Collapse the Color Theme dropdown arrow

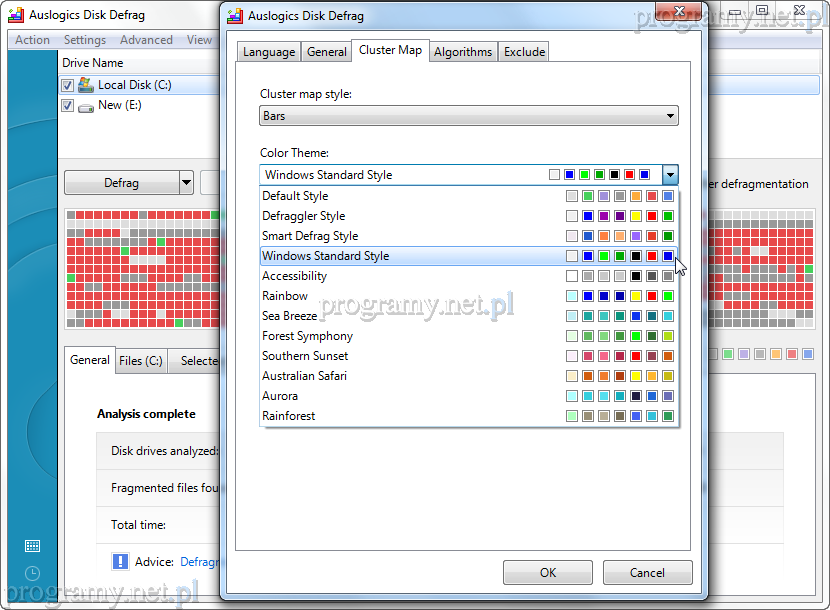(670, 175)
